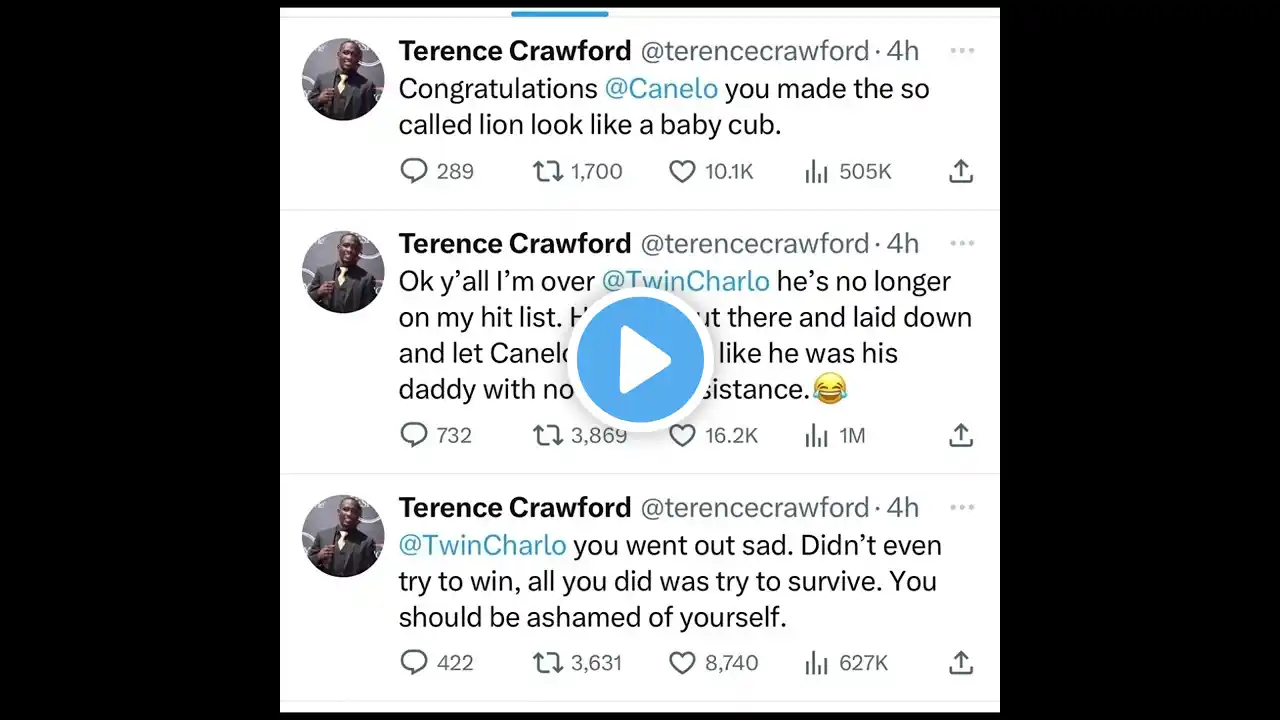Open more options on the third tweet
This screenshot has width=1280, height=720.
[x=962, y=507]
